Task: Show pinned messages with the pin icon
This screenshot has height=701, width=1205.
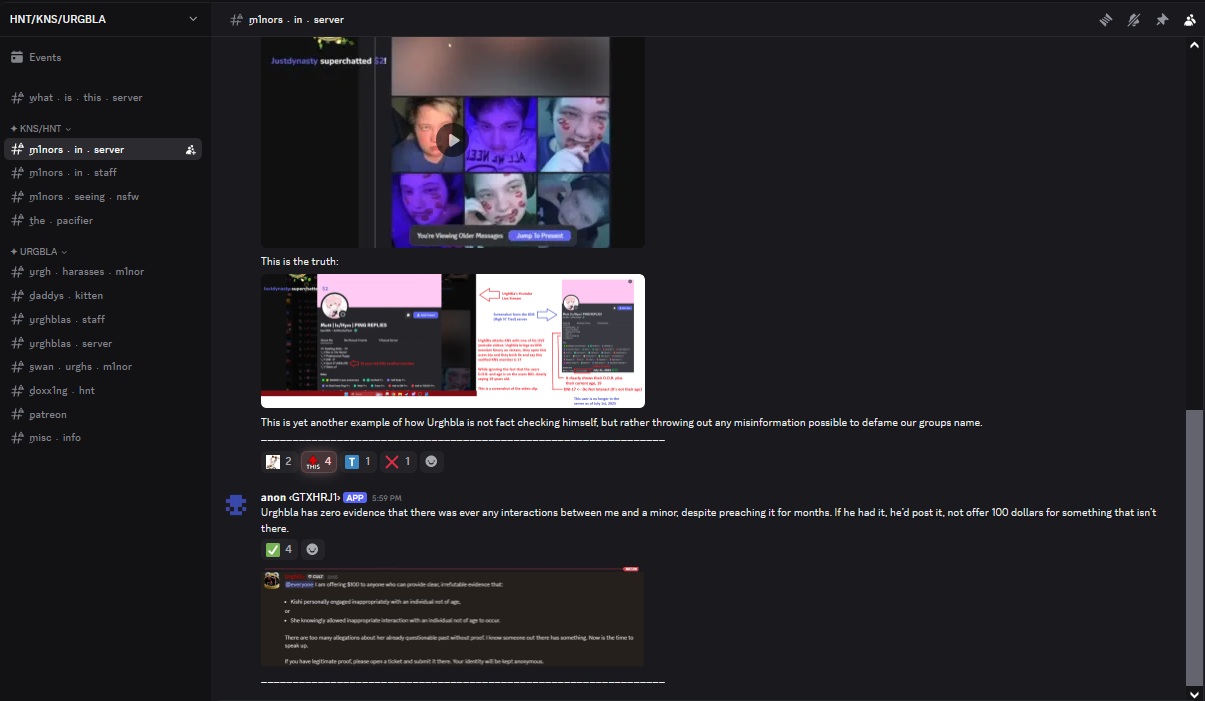Action: [x=1162, y=19]
